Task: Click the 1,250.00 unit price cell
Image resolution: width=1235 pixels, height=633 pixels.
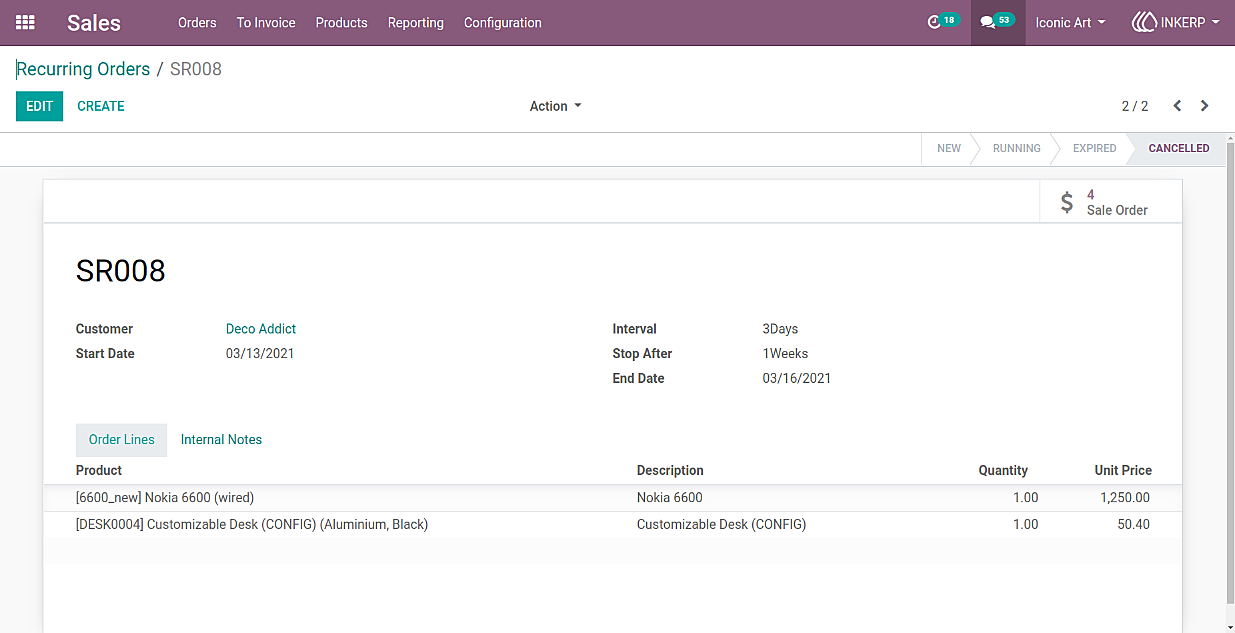Action: click(x=1125, y=498)
